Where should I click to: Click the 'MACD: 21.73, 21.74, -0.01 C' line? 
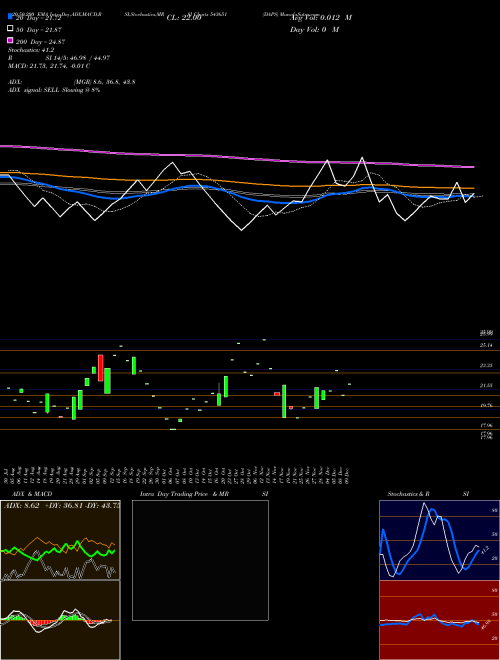point(49,66)
